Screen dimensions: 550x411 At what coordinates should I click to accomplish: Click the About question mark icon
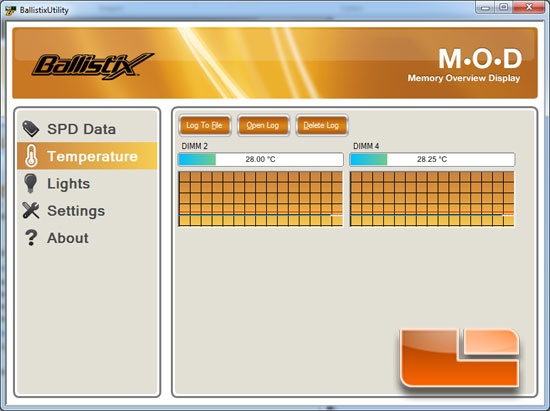click(x=31, y=237)
